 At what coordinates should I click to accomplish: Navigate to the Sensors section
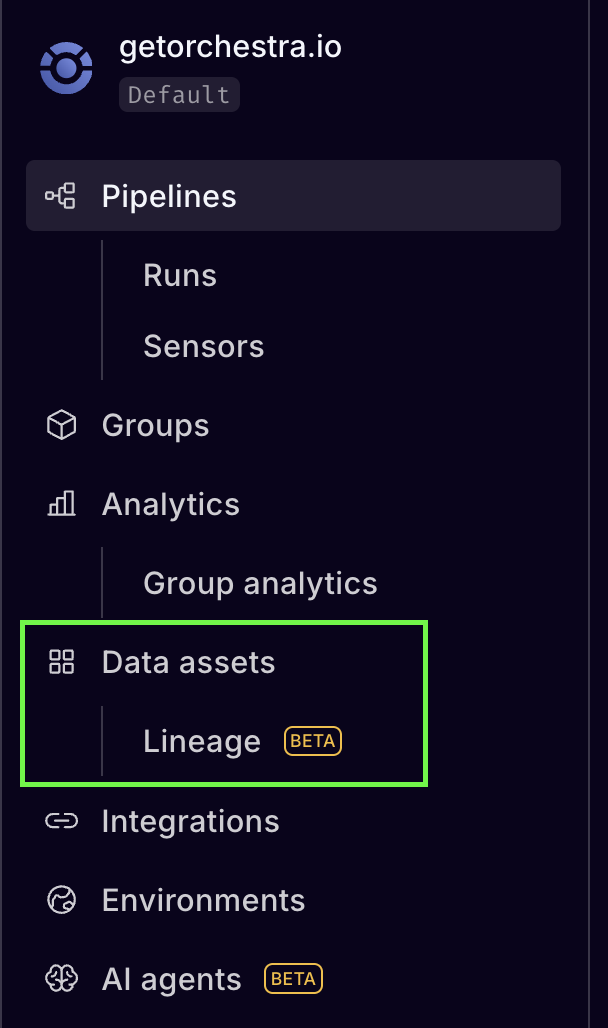pos(203,346)
